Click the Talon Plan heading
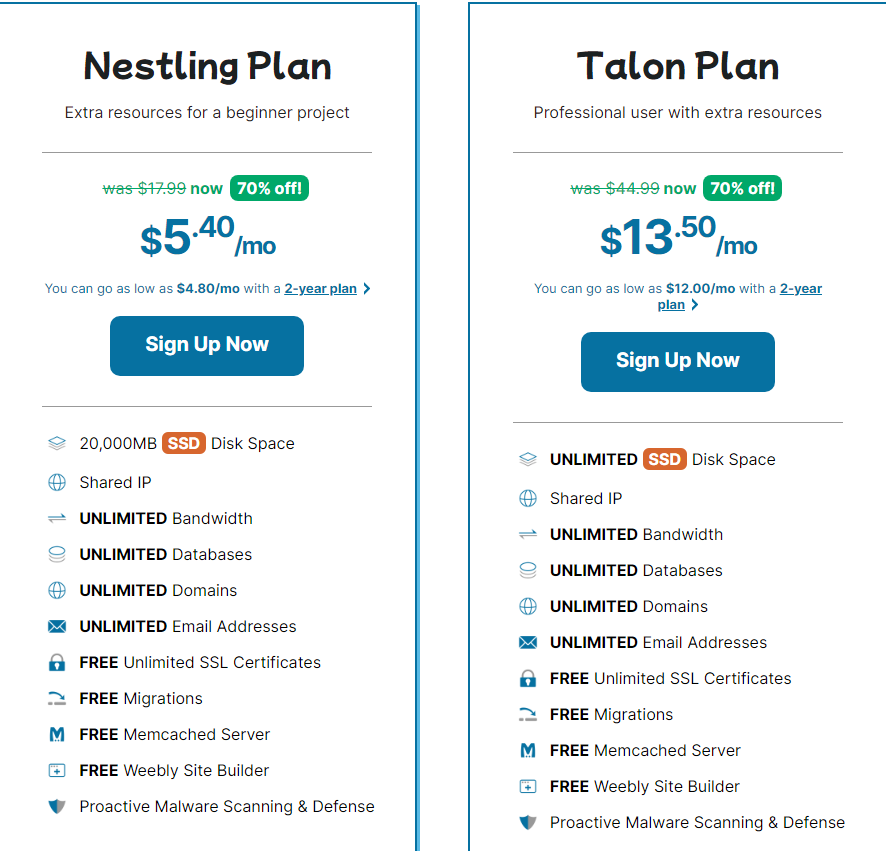The width and height of the screenshot is (886, 851). click(677, 67)
